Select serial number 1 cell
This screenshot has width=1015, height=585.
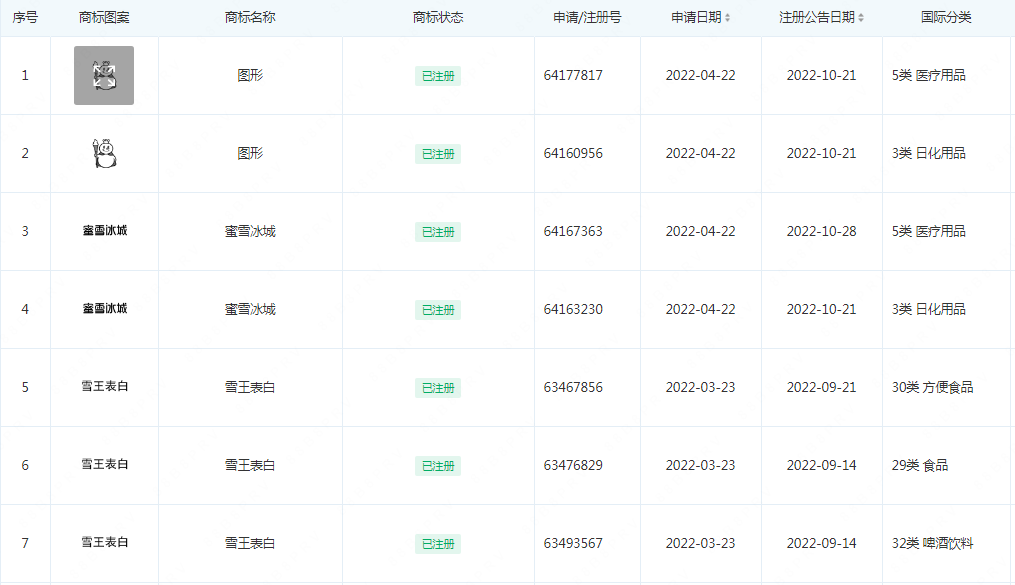click(25, 75)
